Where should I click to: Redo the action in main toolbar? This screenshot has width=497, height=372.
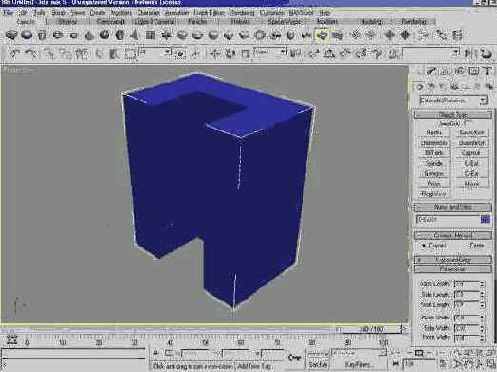(x=31, y=54)
